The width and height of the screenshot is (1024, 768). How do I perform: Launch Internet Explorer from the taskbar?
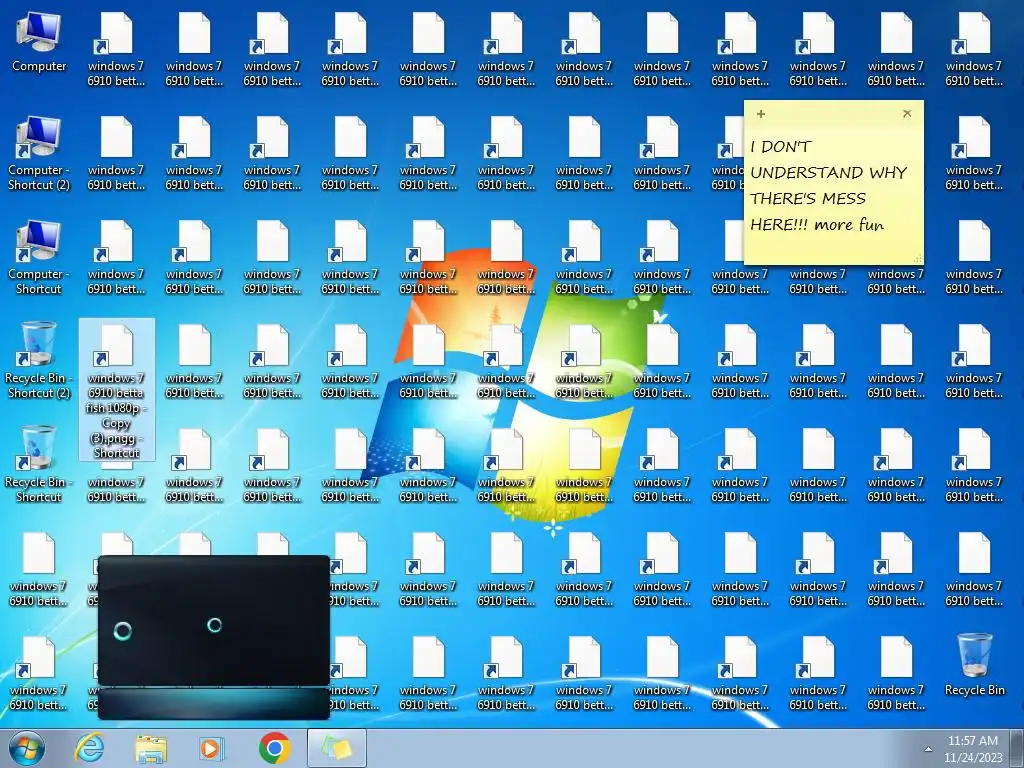tap(89, 748)
